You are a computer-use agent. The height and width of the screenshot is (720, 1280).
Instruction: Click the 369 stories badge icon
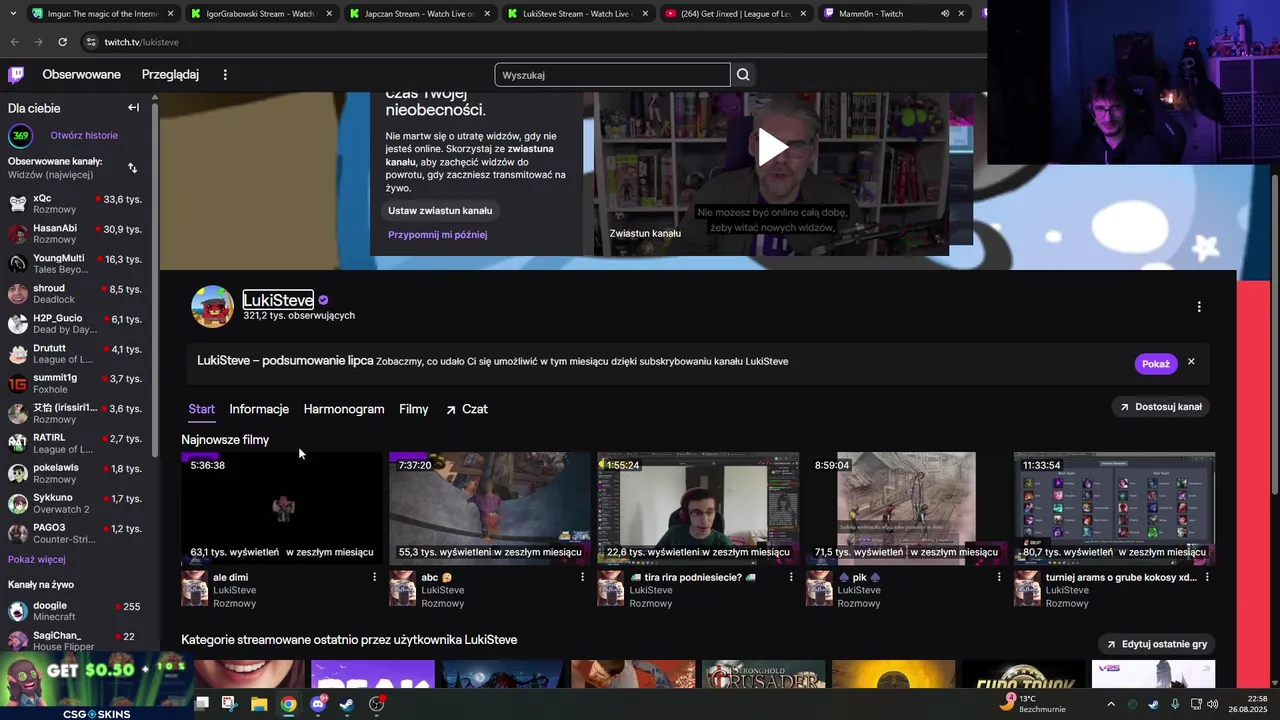[x=20, y=136]
